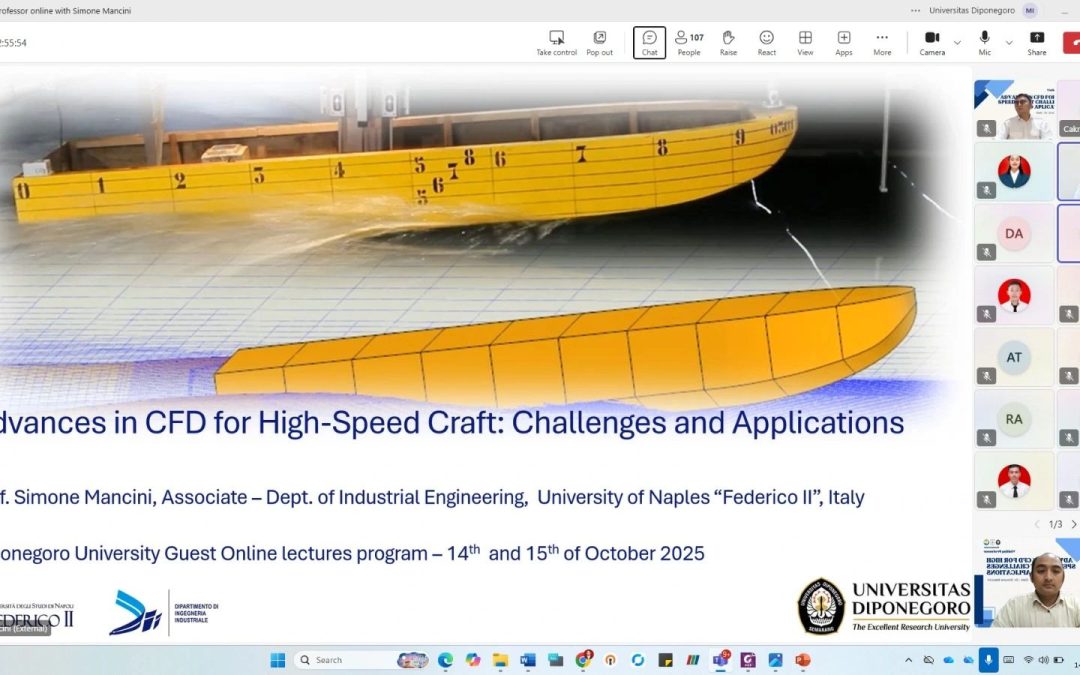Screen dimensions: 1080x675
Task: Toggle the taskbar microphone indicator
Action: tap(988, 660)
